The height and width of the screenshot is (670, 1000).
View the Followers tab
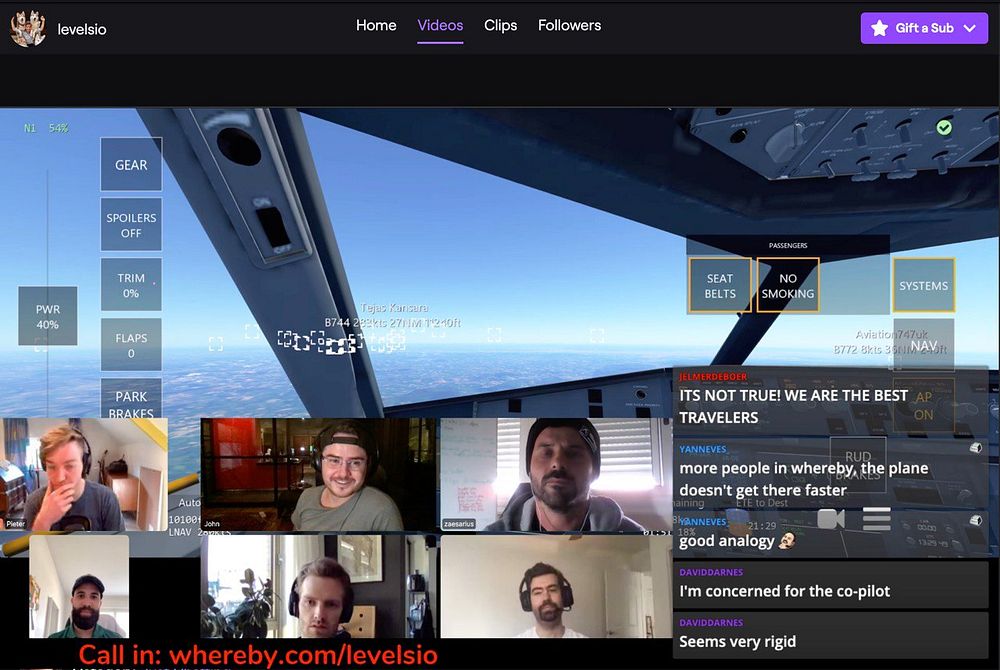coord(570,25)
